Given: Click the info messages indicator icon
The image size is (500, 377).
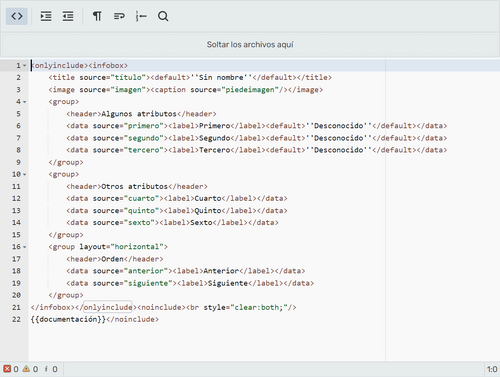Looking at the screenshot, I should click(x=46, y=369).
